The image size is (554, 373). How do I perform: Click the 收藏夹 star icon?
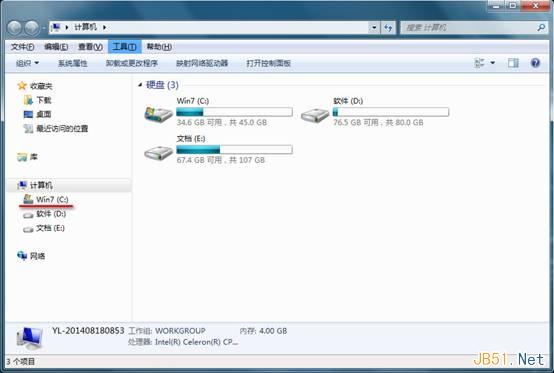pyautogui.click(x=22, y=85)
